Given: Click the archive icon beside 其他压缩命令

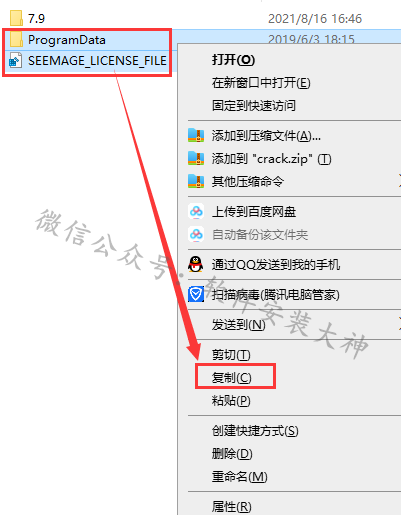Looking at the screenshot, I should [x=196, y=182].
